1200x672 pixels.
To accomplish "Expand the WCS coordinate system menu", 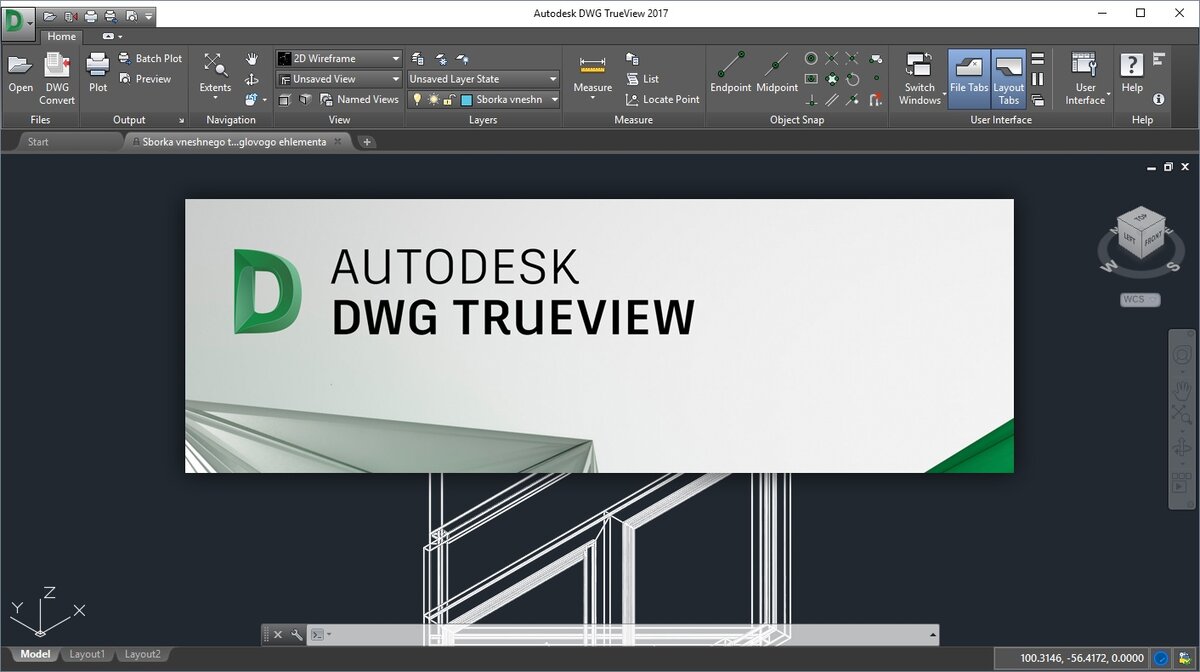I will point(1140,299).
